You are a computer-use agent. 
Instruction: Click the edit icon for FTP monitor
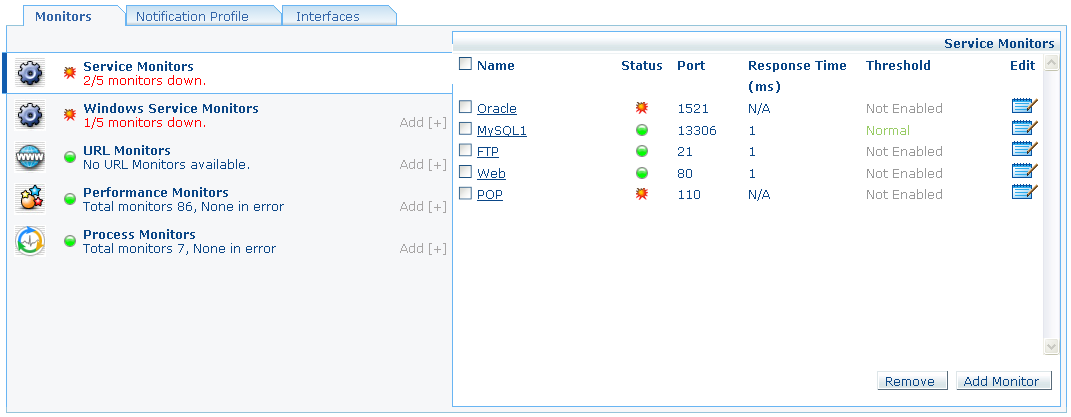tap(1024, 150)
